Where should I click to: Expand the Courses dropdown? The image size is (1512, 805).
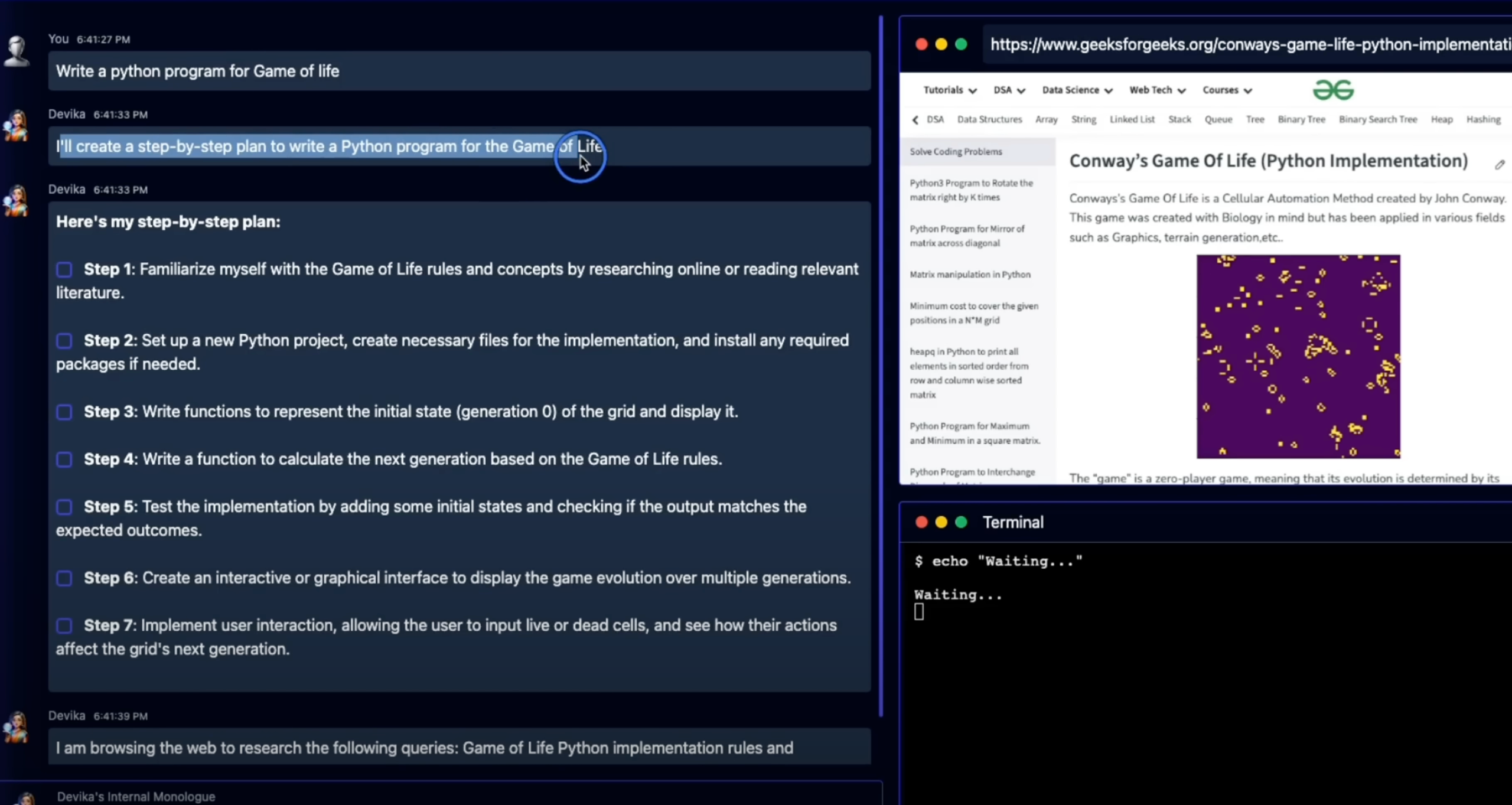click(1227, 90)
